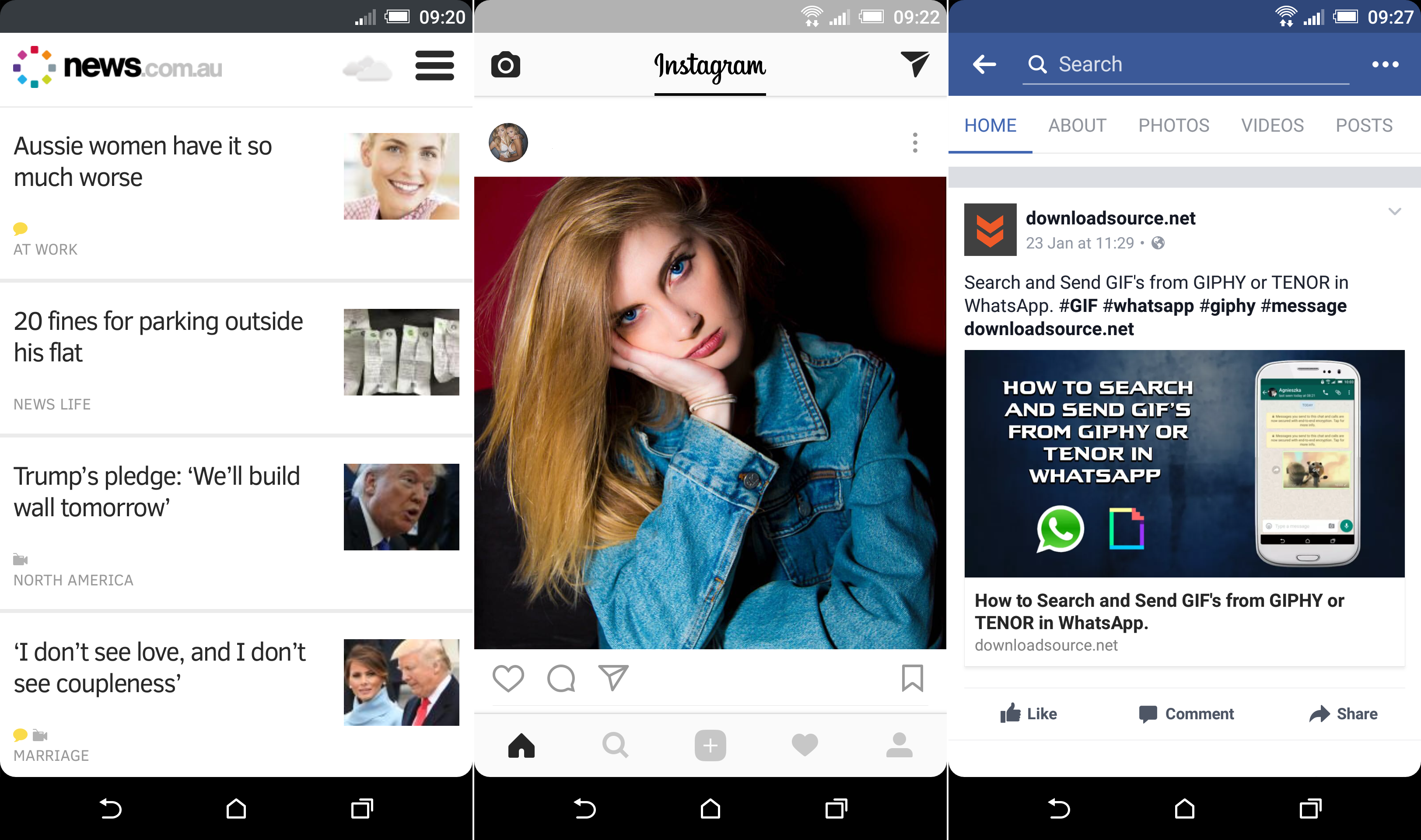This screenshot has height=840, width=1421.
Task: Open Instagram activity heart tab
Action: tap(805, 745)
